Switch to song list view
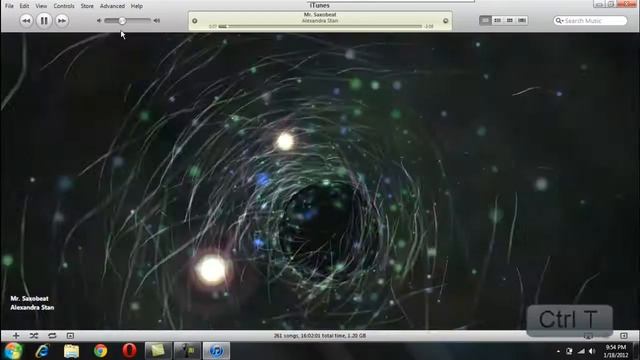The height and width of the screenshot is (360, 640). pos(485,20)
